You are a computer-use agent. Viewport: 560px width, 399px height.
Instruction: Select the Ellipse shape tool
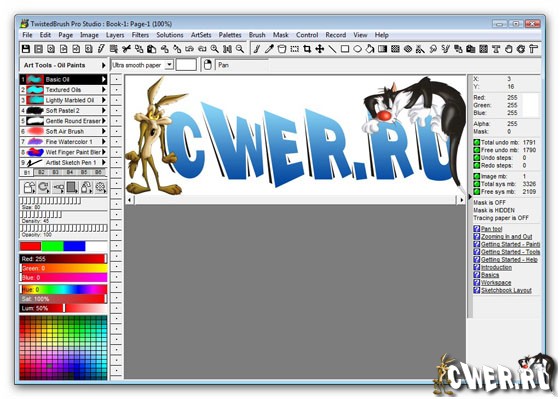click(x=358, y=49)
